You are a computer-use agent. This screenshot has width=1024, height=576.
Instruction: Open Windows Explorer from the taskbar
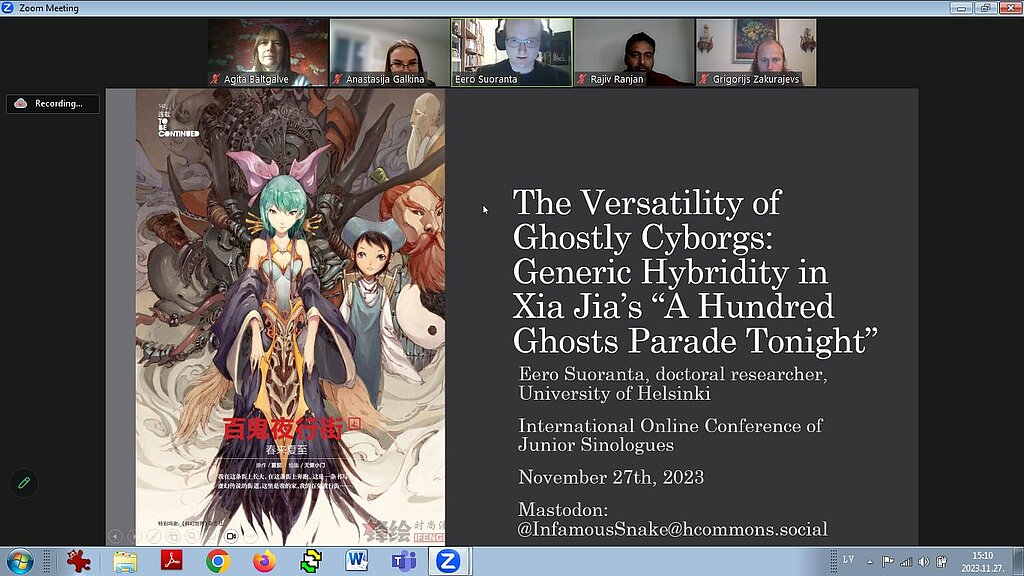[x=125, y=562]
